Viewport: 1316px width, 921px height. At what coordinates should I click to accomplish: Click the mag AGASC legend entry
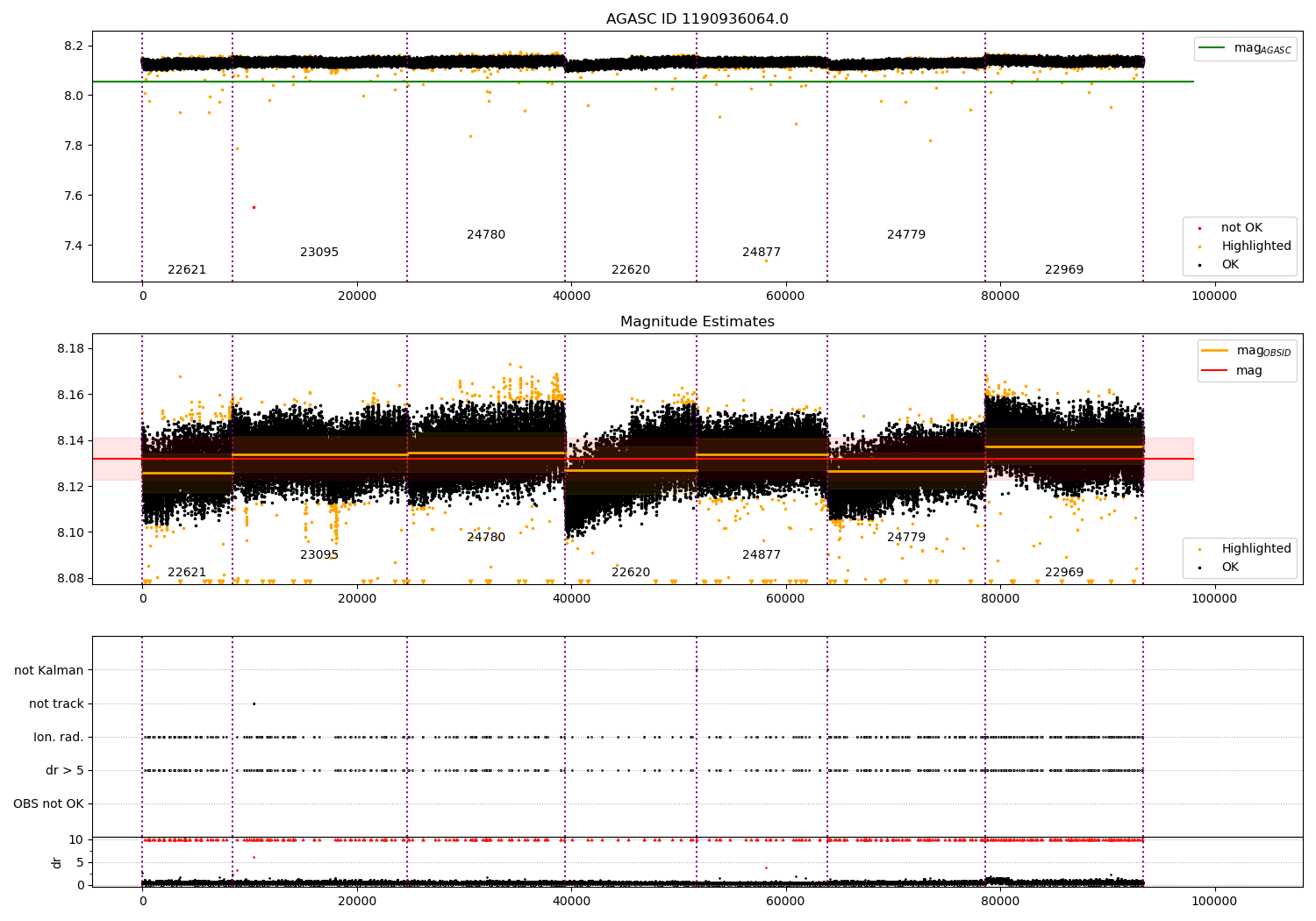click(x=1245, y=48)
